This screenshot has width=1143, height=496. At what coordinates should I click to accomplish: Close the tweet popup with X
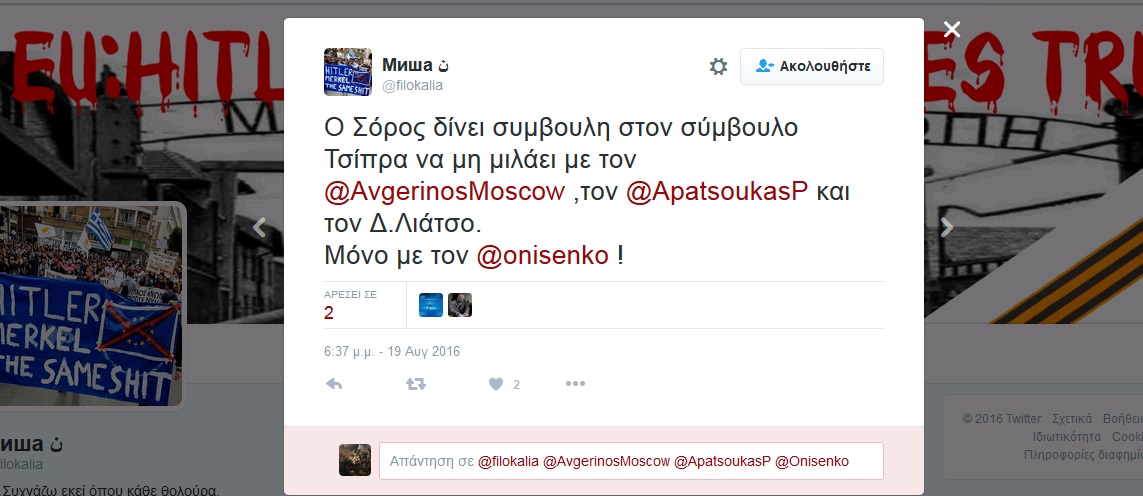pos(951,29)
